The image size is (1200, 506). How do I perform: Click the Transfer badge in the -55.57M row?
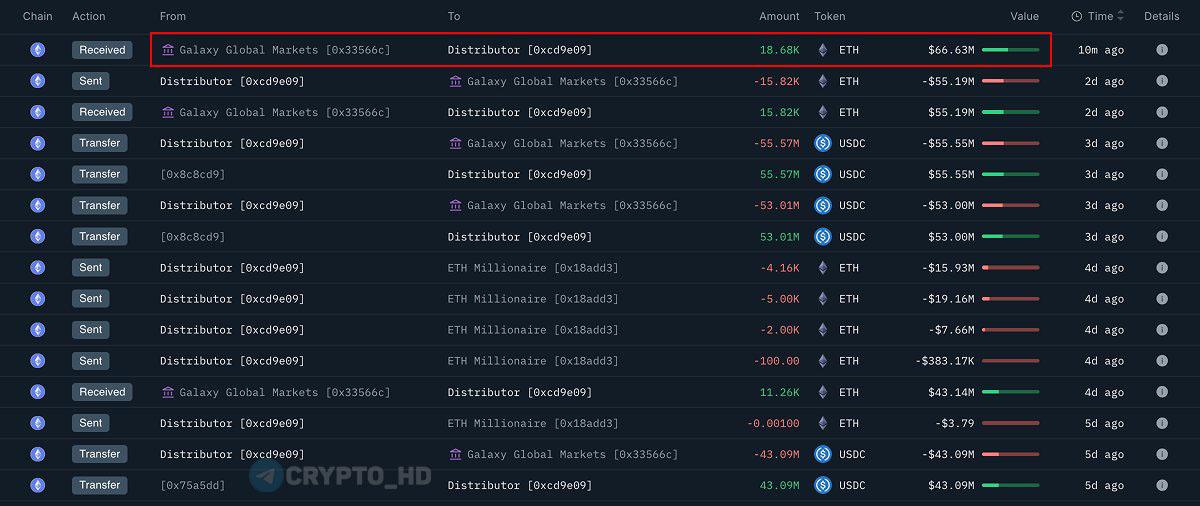pos(100,143)
